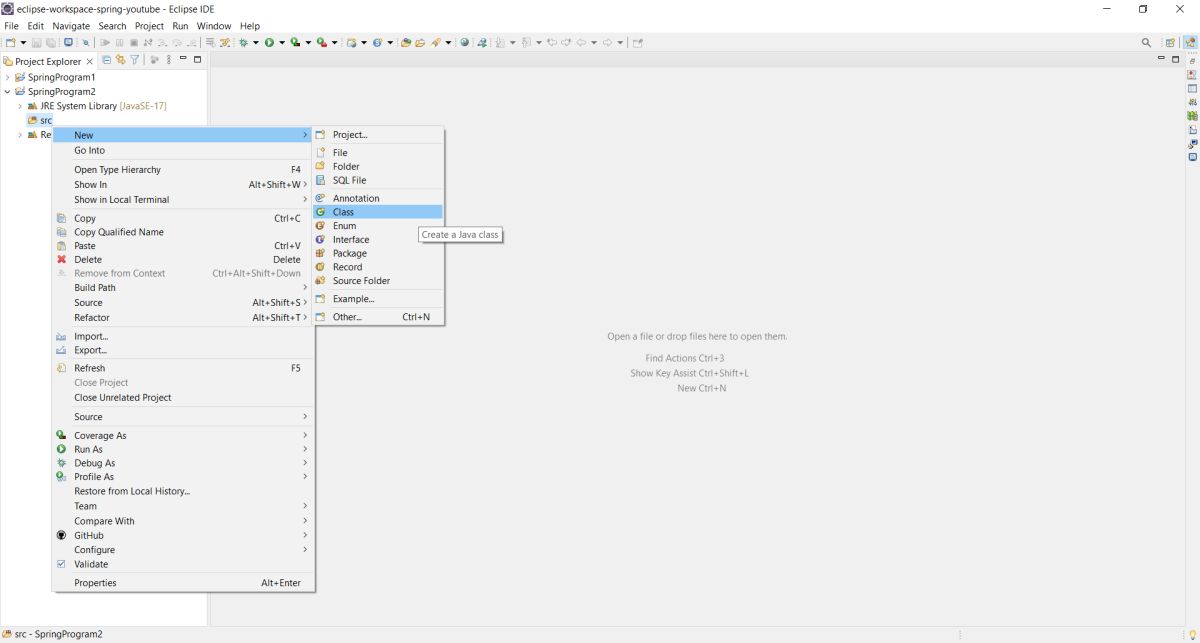This screenshot has height=643, width=1200.
Task: Open the Project Explorer filter funnel icon
Action: pos(135,60)
